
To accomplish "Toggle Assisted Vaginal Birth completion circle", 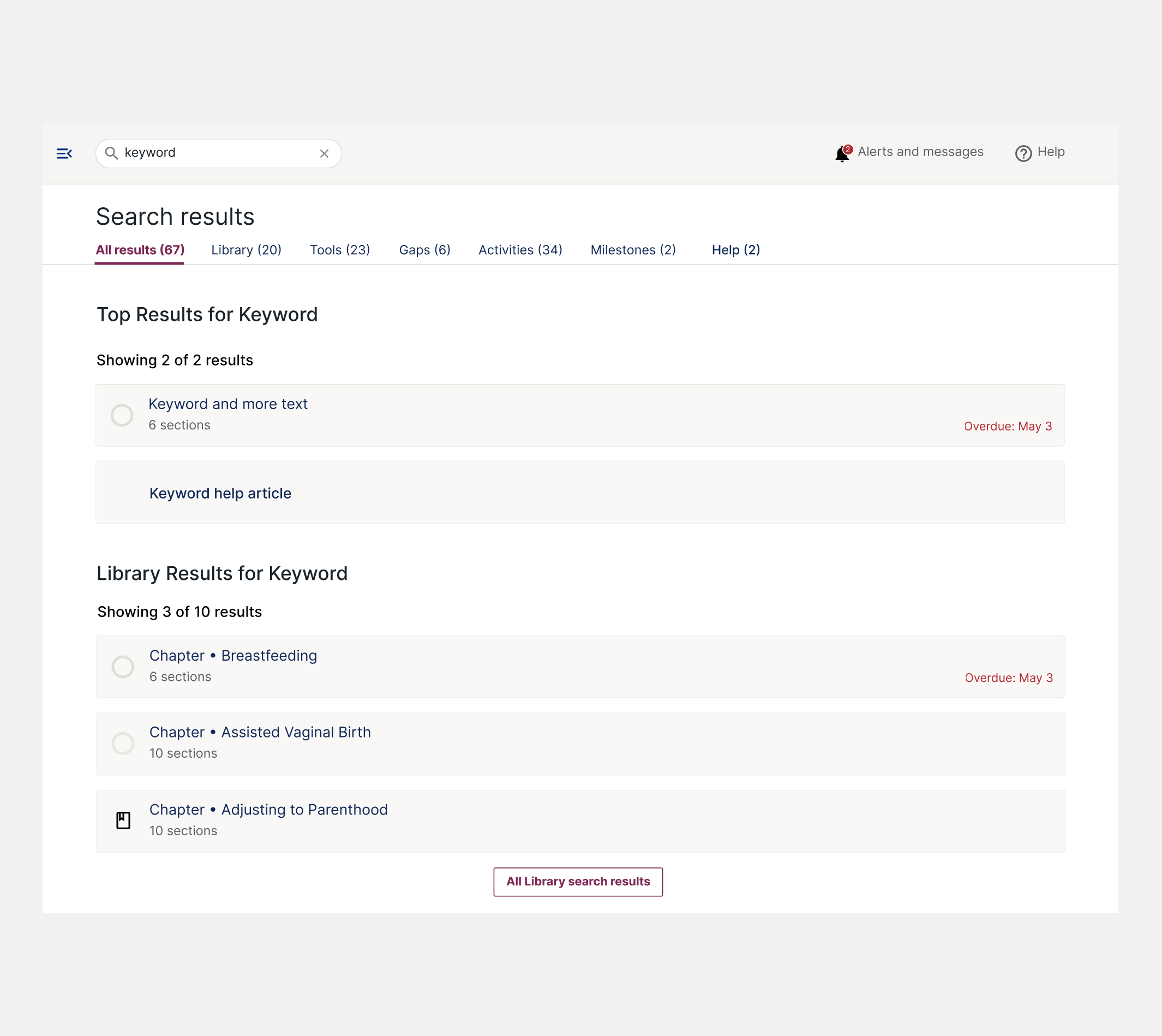I will coord(123,744).
